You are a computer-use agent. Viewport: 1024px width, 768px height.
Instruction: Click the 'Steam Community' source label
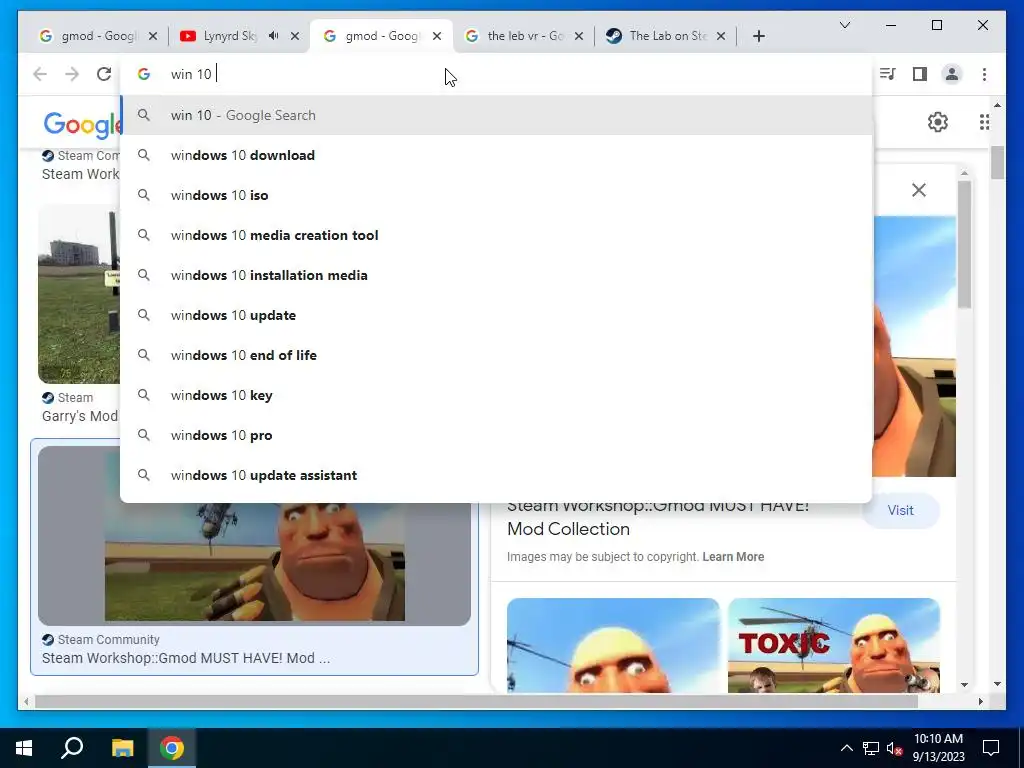(108, 639)
